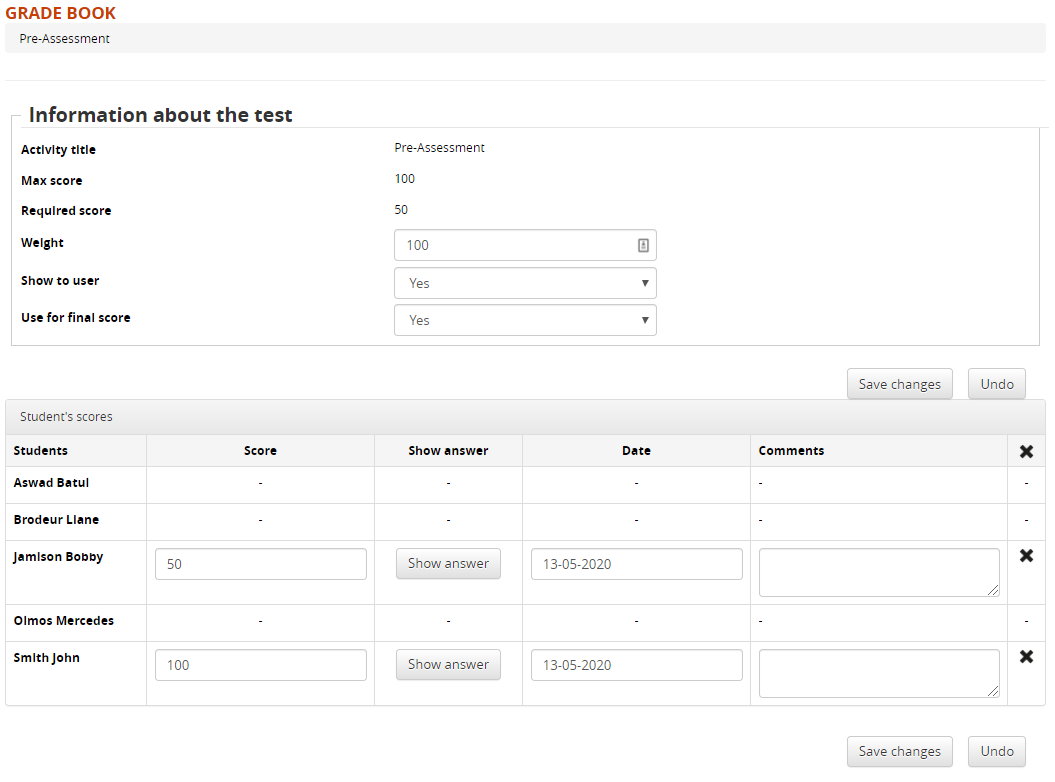The image size is (1055, 782).
Task: Select the "Pre-Assessment" breadcrumb bar
Action: tap(64, 38)
